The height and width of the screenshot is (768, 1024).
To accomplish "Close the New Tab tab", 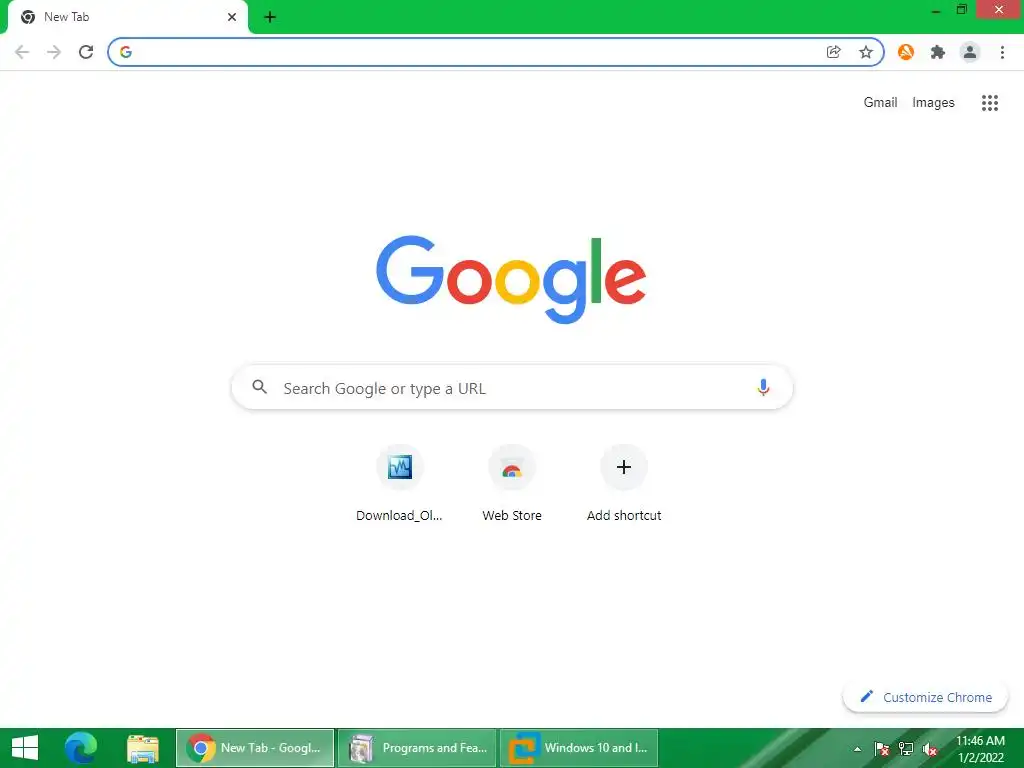I will [x=232, y=17].
